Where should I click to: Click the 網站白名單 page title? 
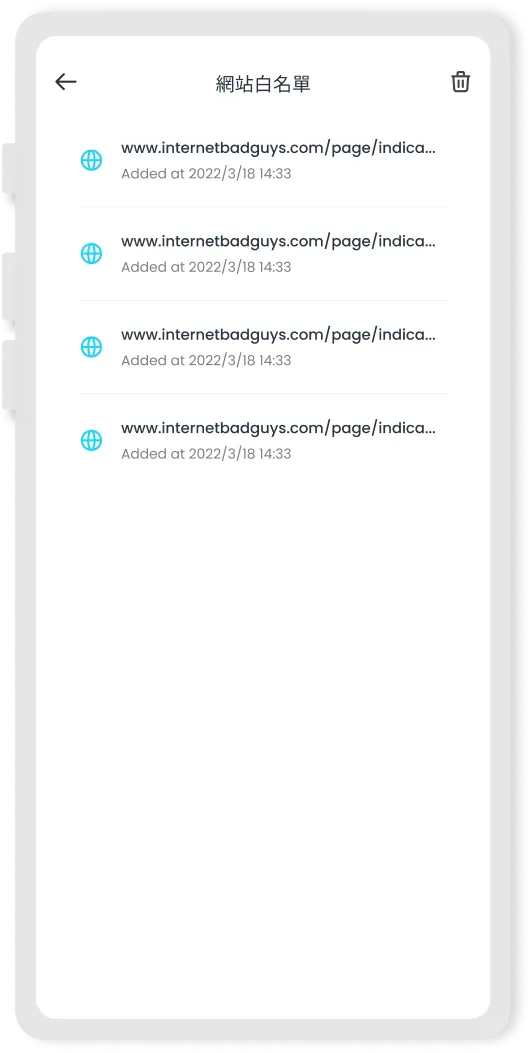(x=263, y=84)
